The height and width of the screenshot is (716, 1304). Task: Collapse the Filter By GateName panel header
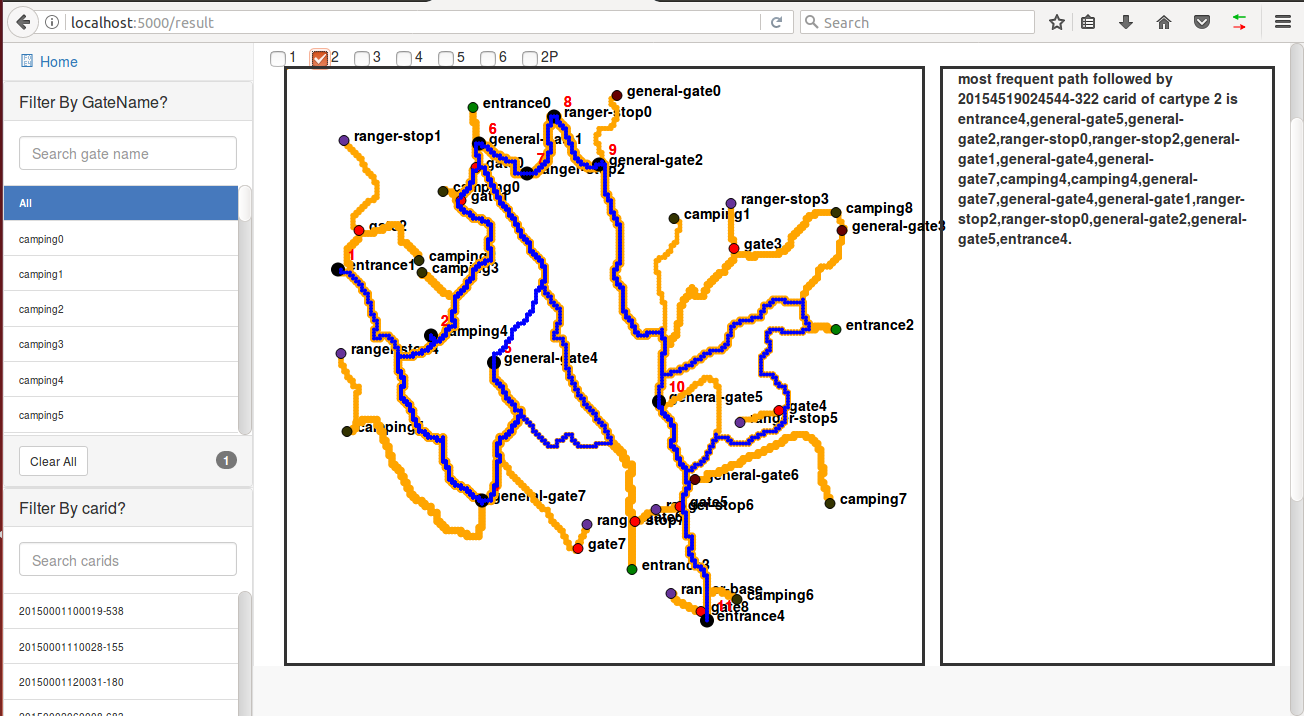(x=127, y=102)
